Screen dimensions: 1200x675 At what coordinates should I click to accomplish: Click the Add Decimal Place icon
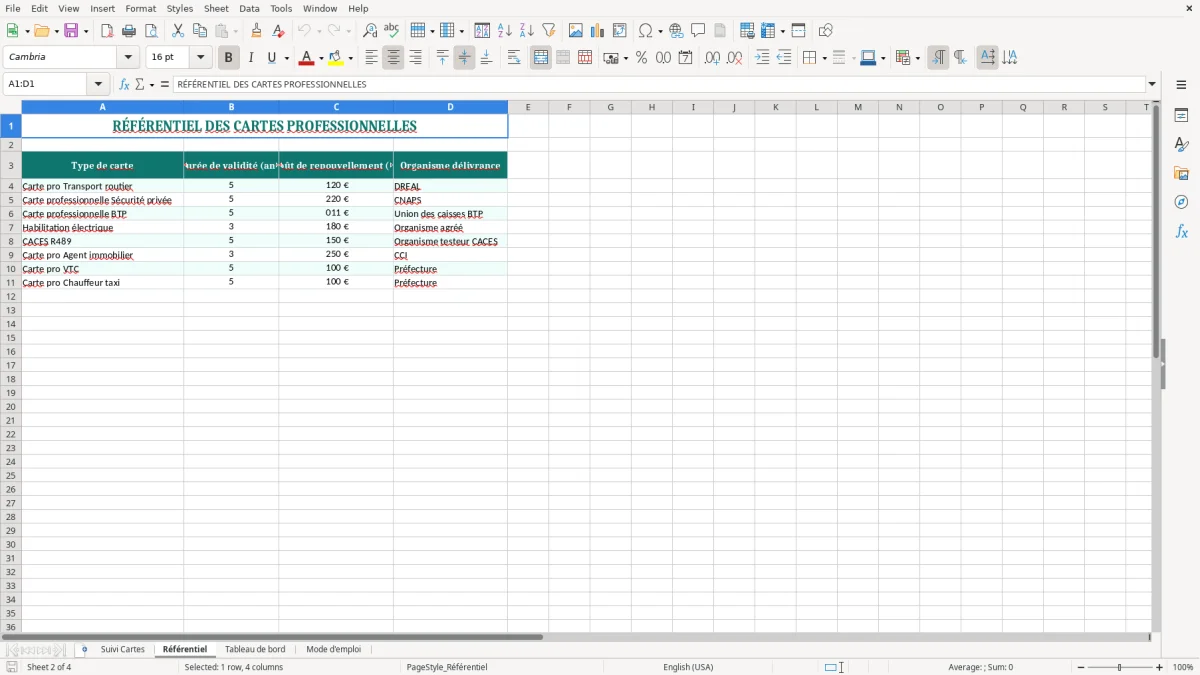coord(712,58)
